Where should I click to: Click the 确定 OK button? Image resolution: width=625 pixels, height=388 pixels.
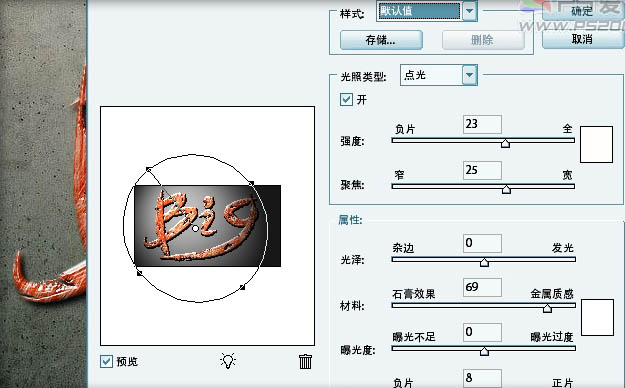pos(583,11)
